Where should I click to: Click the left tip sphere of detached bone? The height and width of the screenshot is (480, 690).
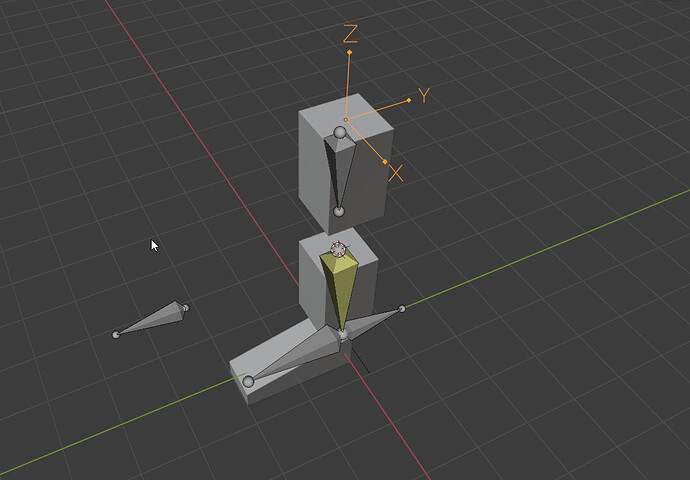coord(116,335)
